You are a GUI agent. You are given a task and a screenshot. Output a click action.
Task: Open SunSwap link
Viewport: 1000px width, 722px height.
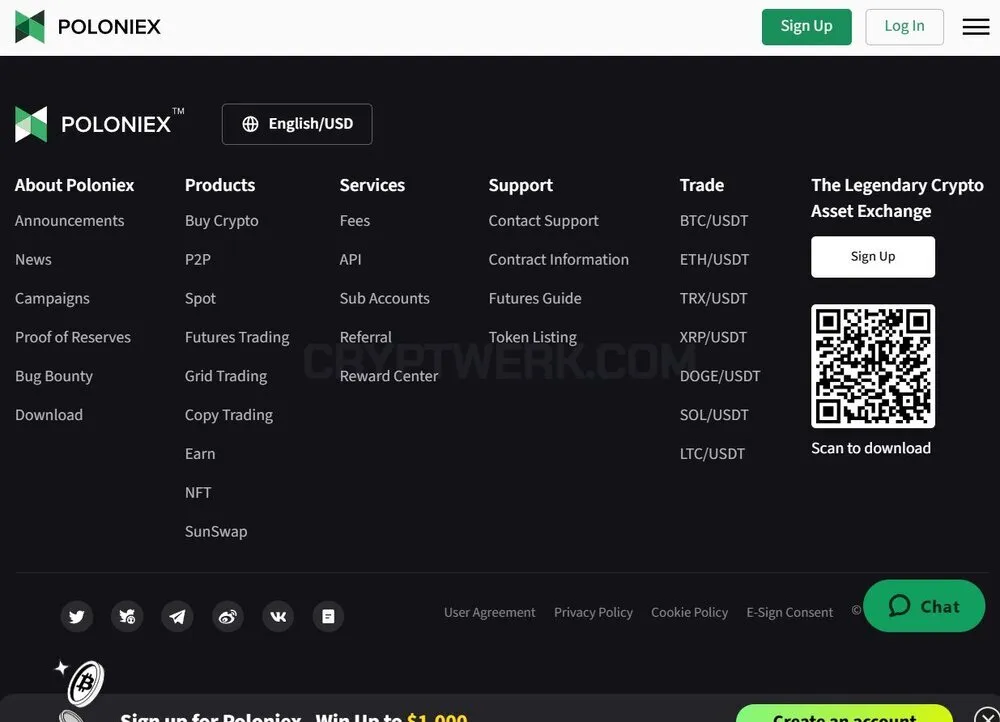click(x=216, y=532)
